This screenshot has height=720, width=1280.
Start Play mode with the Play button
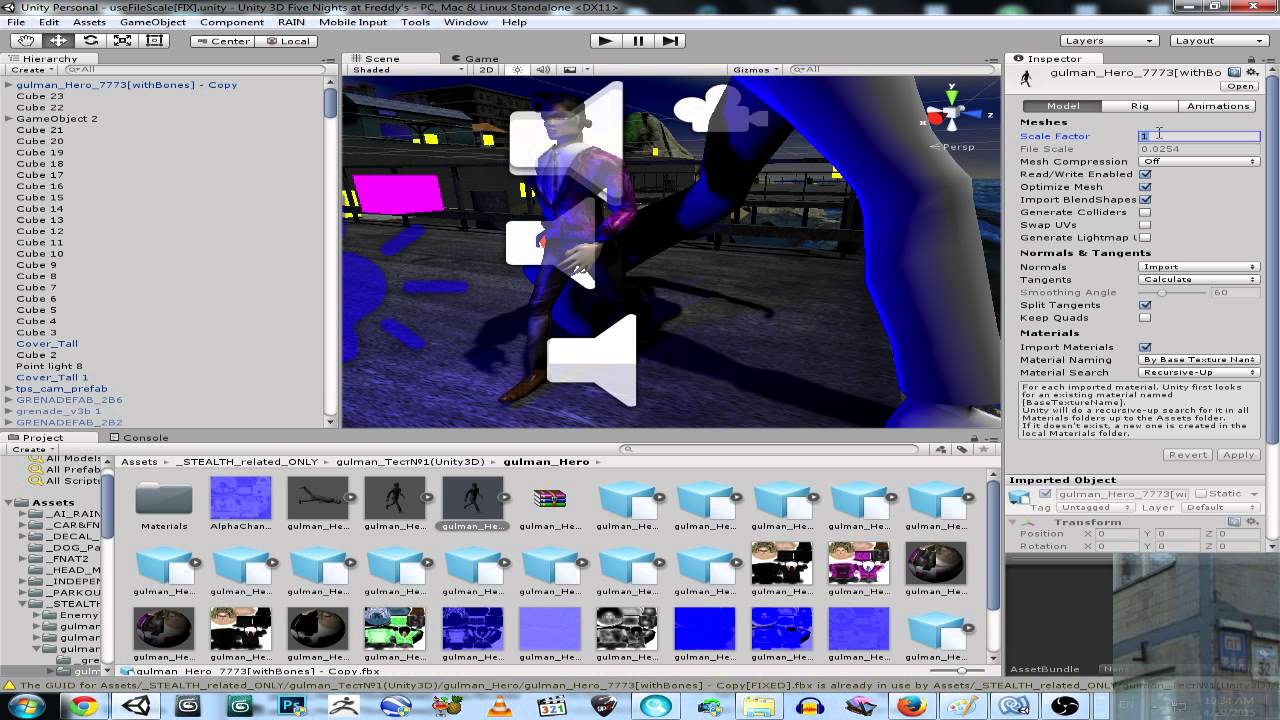tap(605, 41)
